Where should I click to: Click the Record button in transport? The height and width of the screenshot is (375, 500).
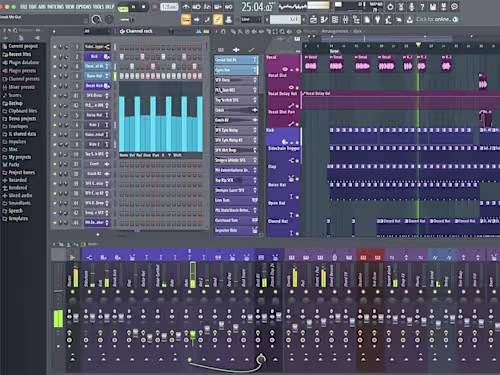pos(155,7)
